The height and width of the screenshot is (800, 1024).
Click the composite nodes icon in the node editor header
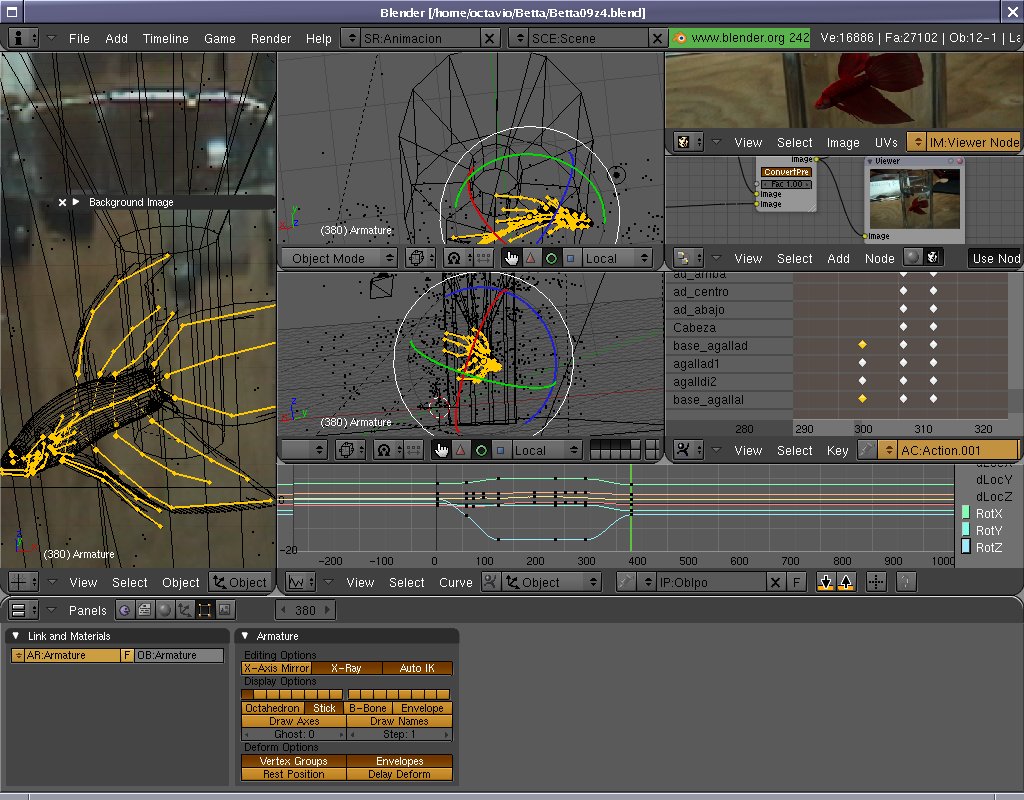tap(932, 258)
